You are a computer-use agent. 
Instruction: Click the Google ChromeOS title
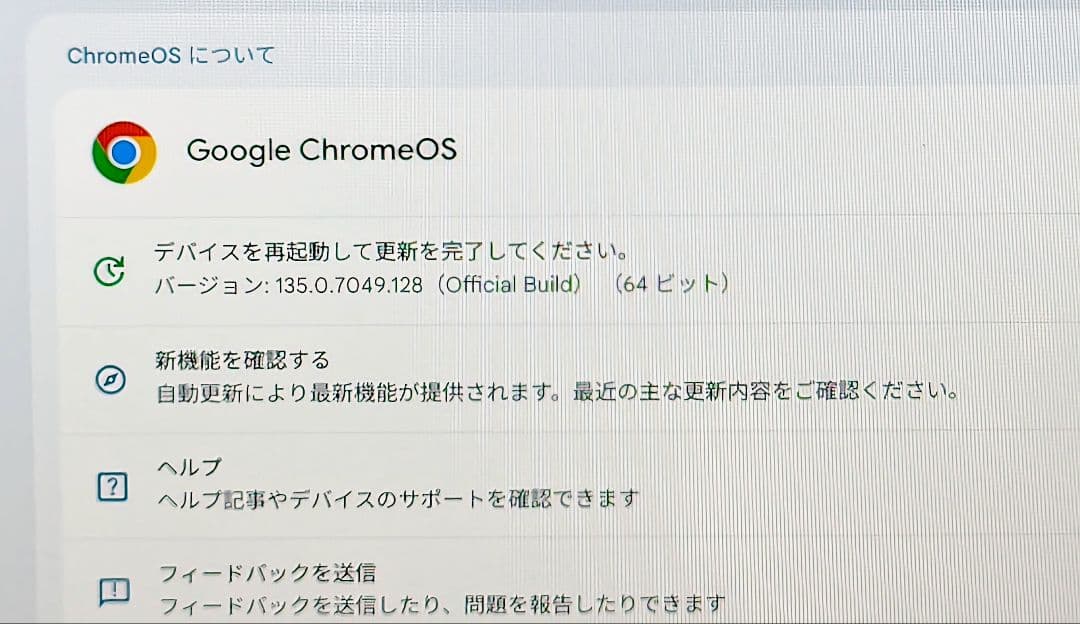point(322,150)
